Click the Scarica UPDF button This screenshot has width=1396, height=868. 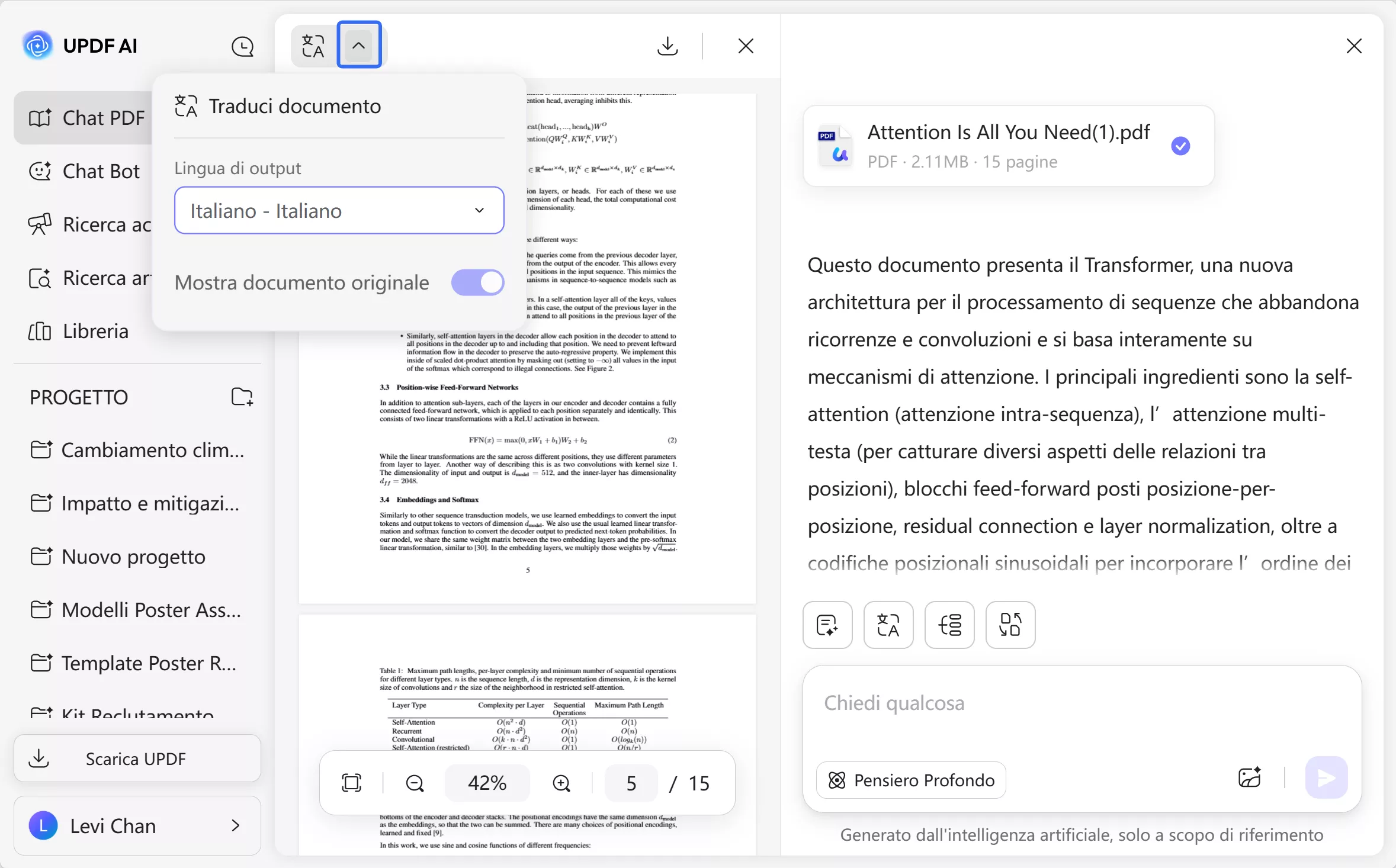(x=137, y=758)
